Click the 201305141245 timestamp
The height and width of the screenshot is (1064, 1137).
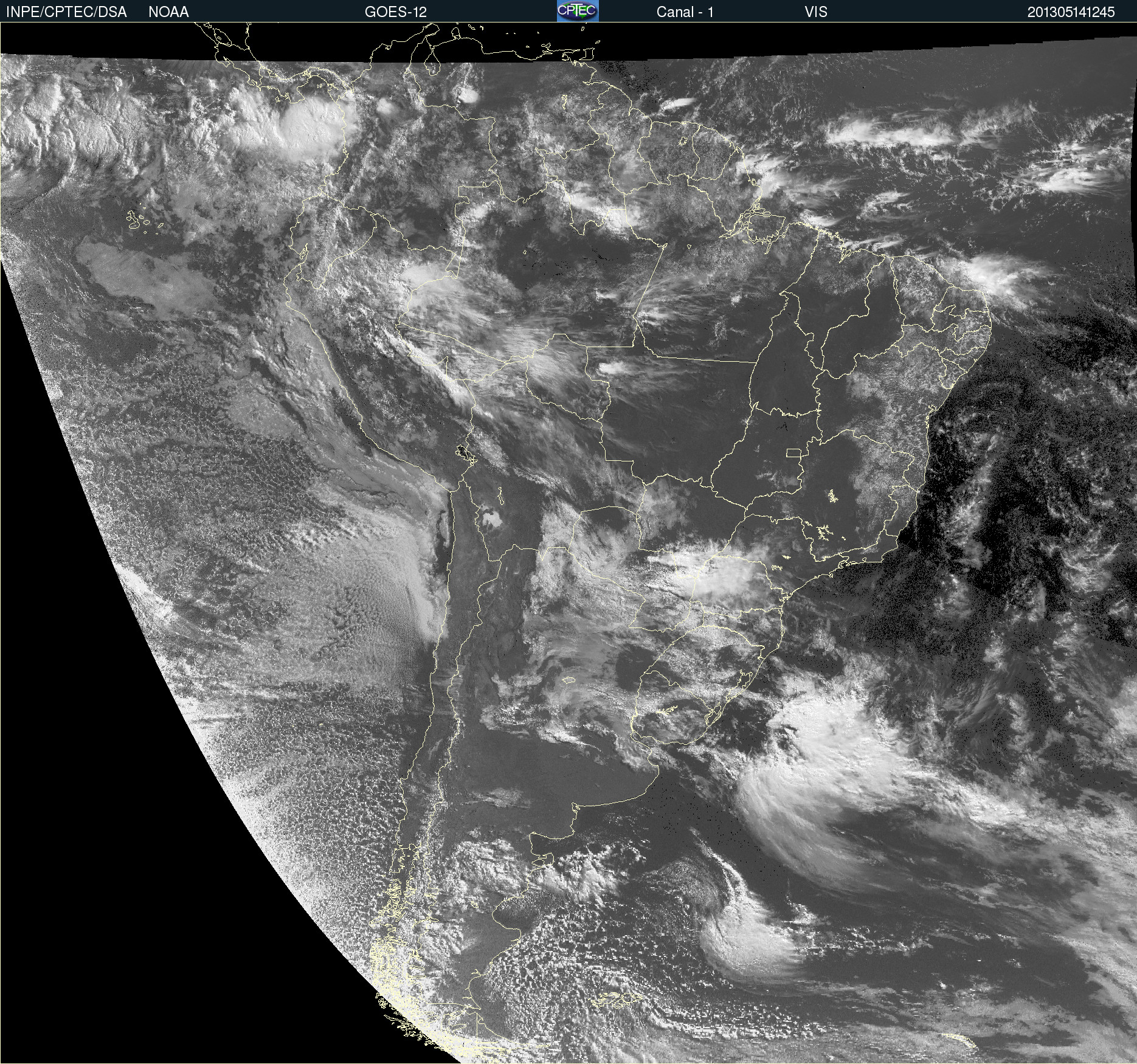[1071, 12]
